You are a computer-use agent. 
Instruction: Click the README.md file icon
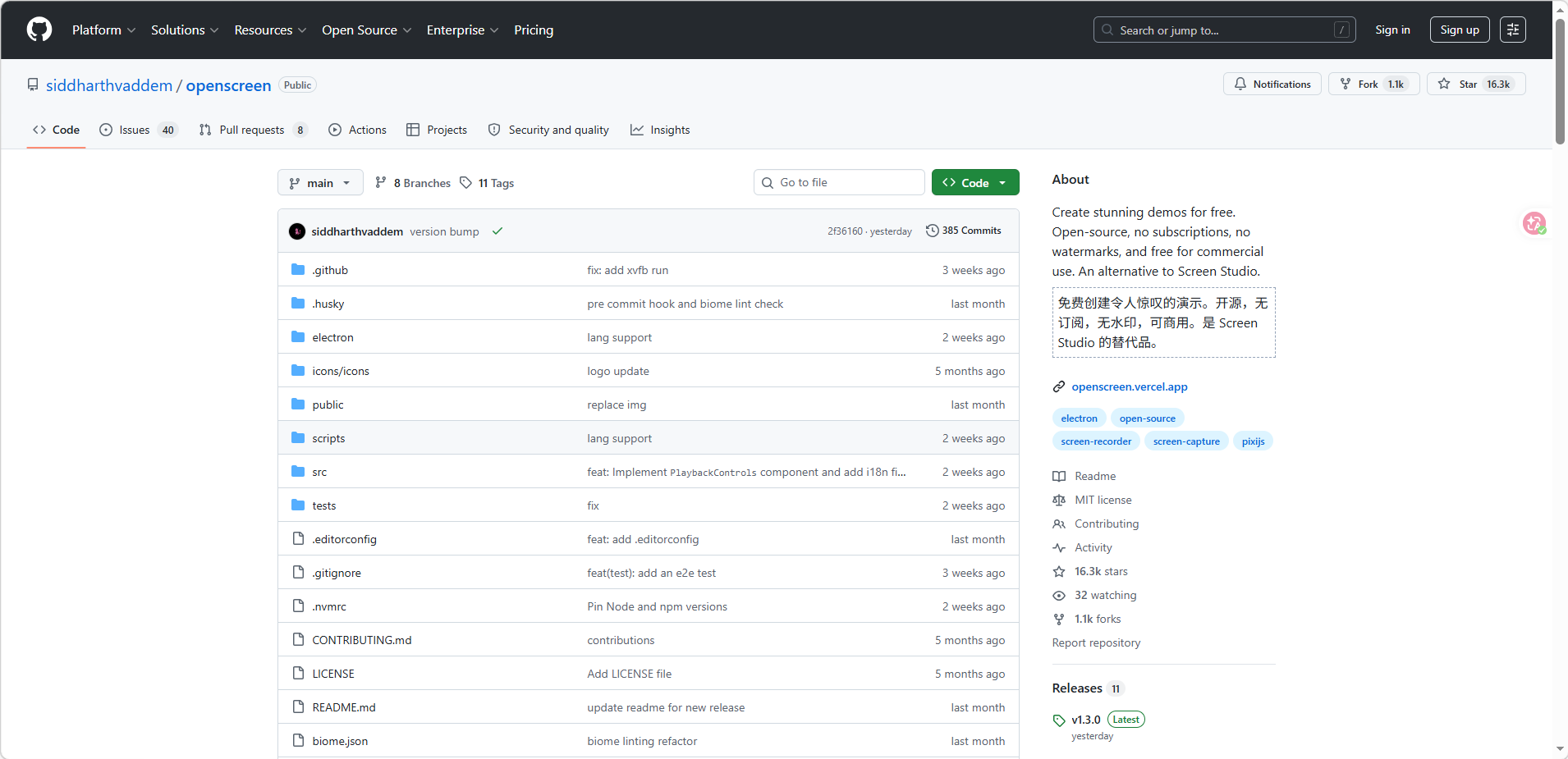click(298, 707)
